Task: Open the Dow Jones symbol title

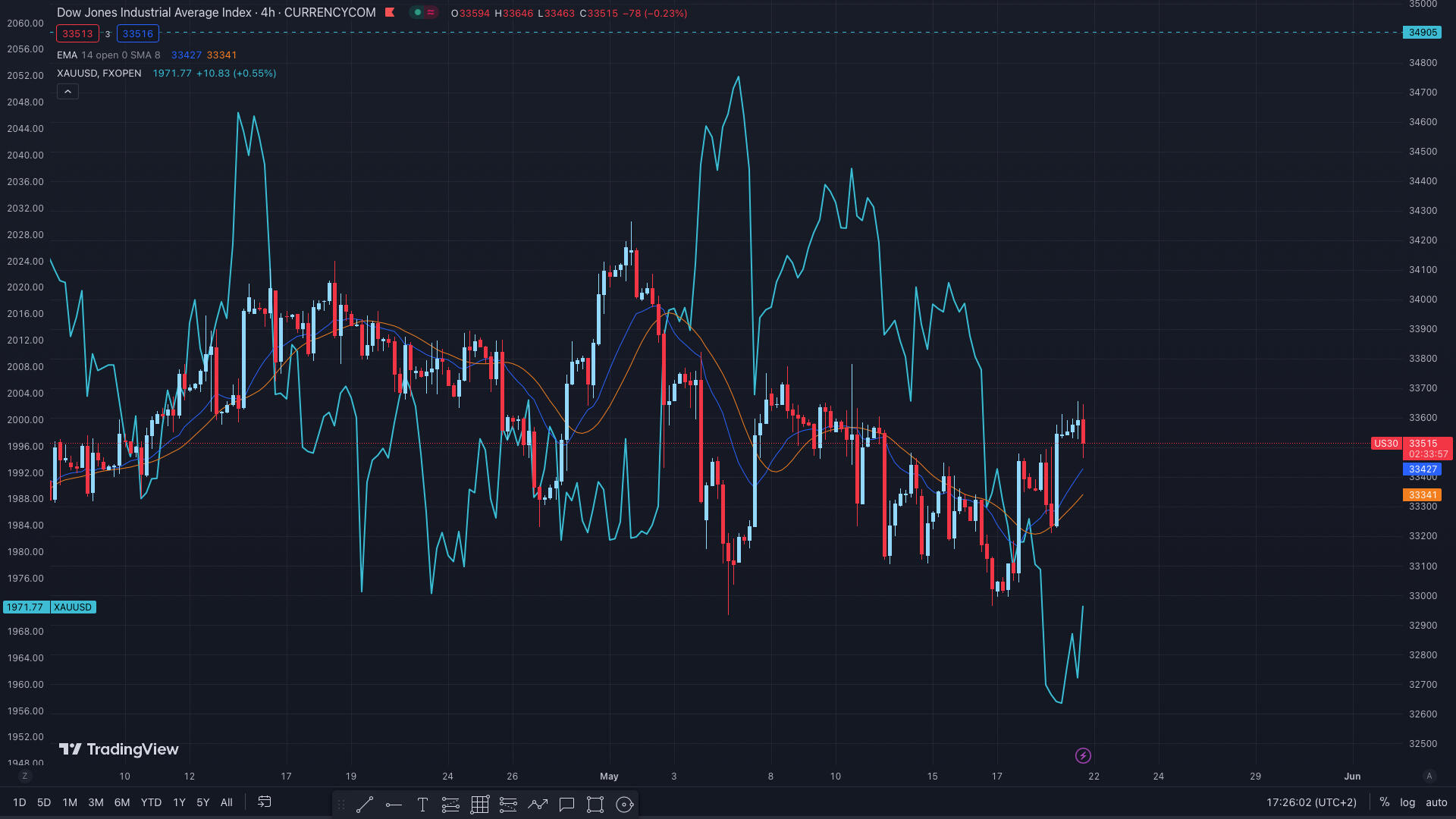Action: point(216,13)
